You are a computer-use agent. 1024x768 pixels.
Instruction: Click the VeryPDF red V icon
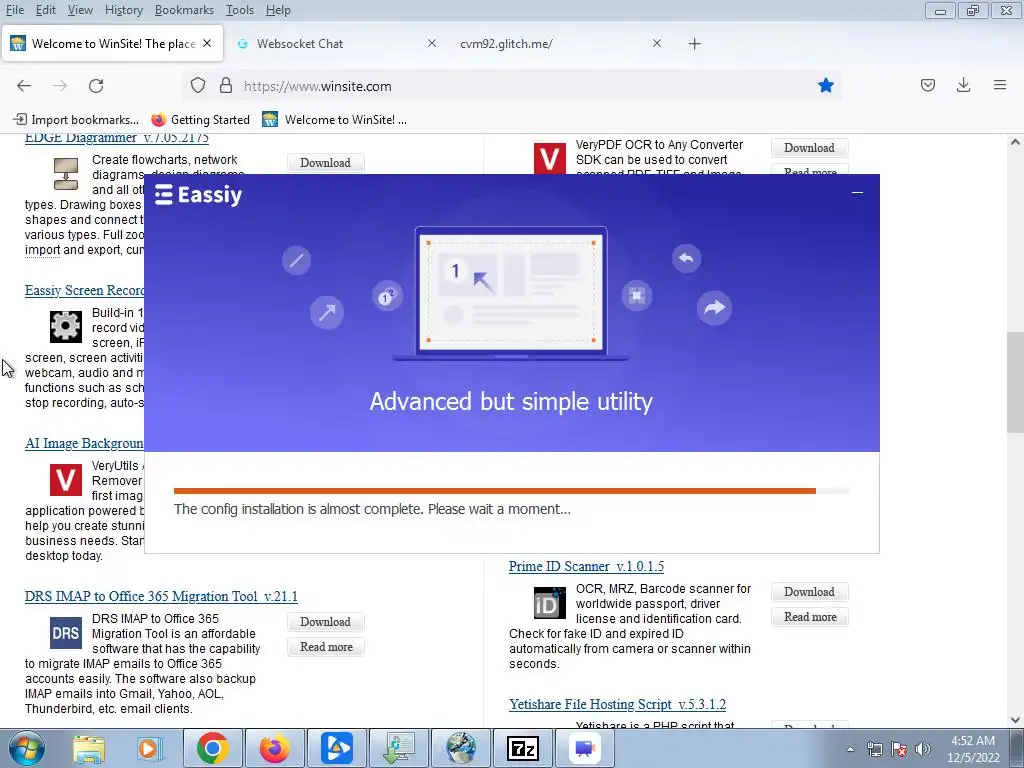pyautogui.click(x=549, y=159)
